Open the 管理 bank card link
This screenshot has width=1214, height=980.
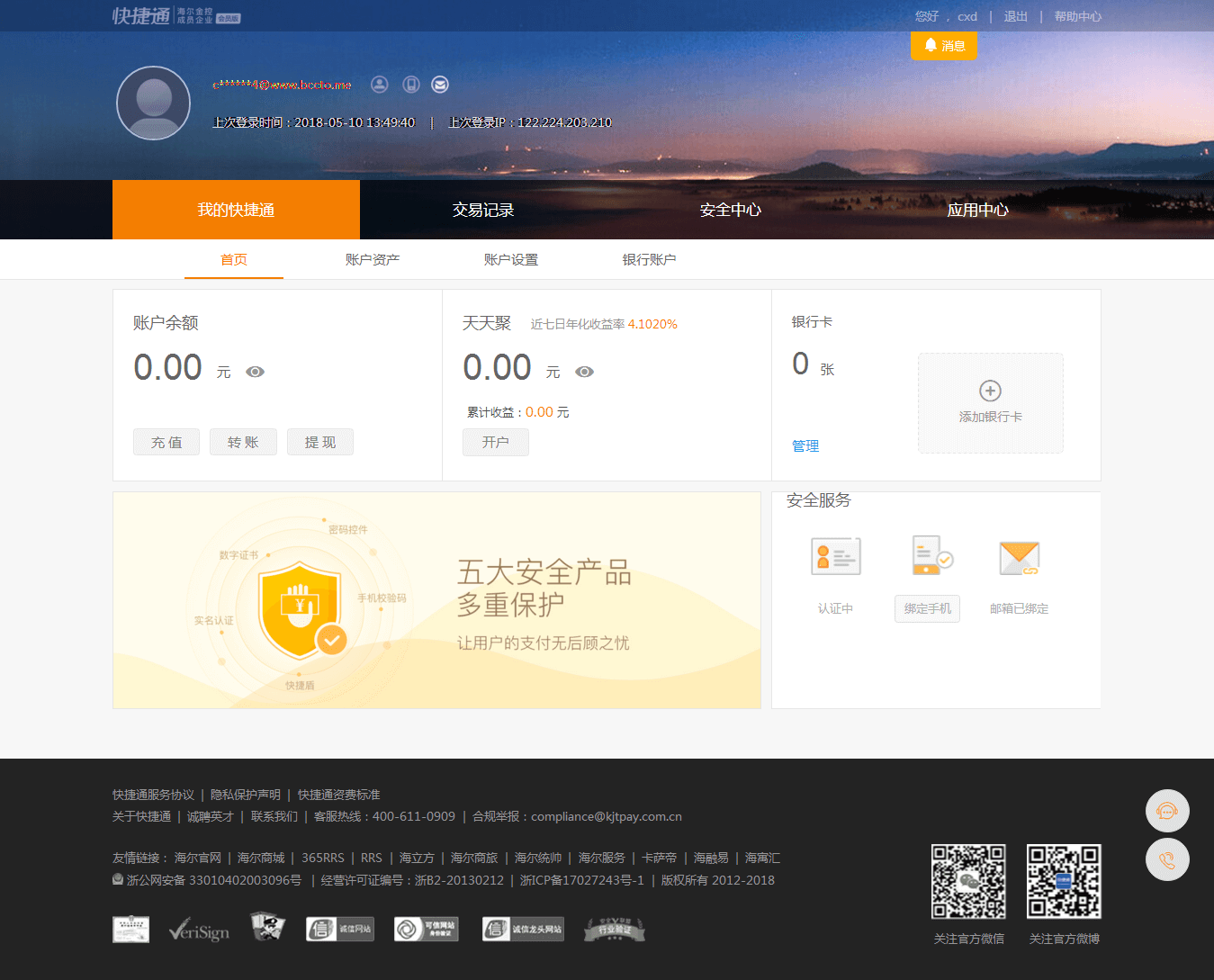[x=805, y=445]
